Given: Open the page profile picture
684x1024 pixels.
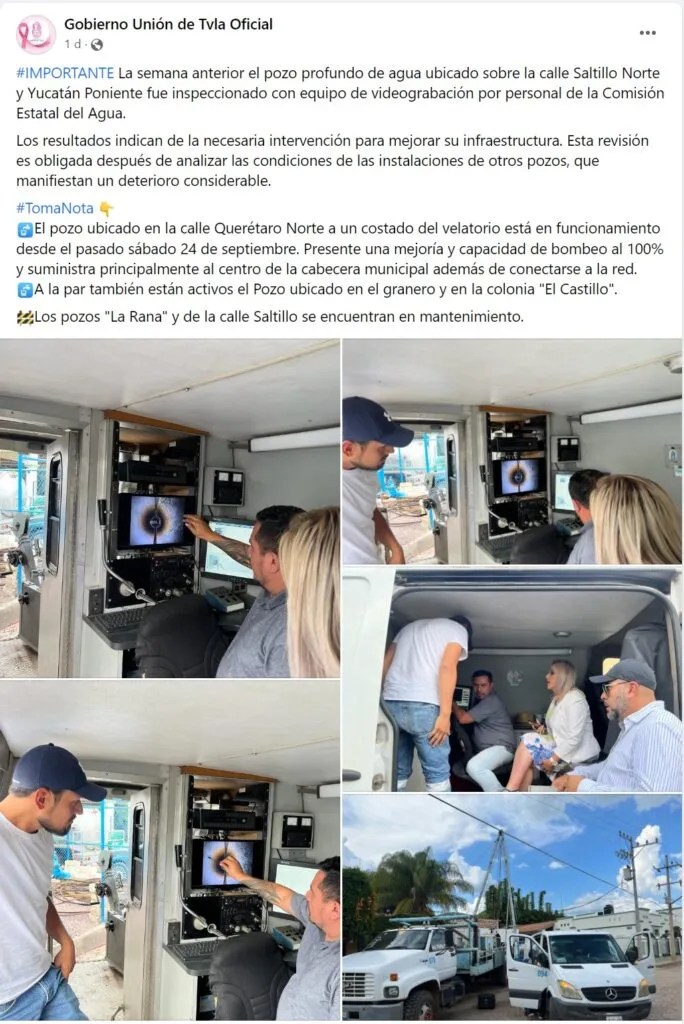Looking at the screenshot, I should (36, 34).
